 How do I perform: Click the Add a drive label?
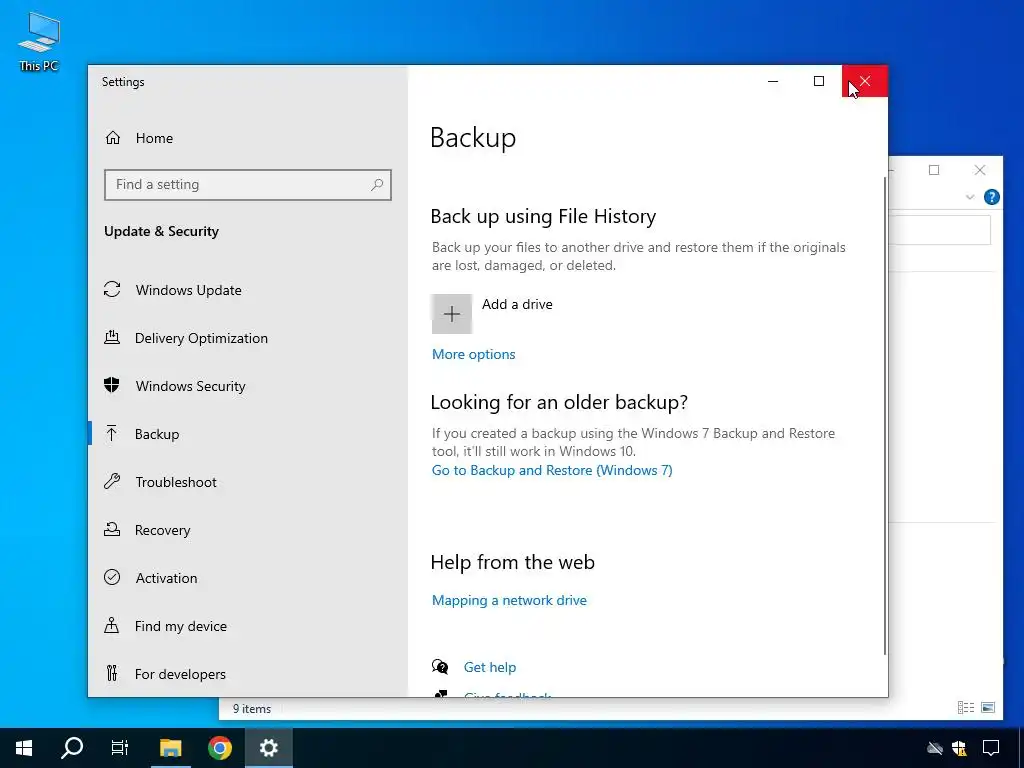pyautogui.click(x=517, y=304)
